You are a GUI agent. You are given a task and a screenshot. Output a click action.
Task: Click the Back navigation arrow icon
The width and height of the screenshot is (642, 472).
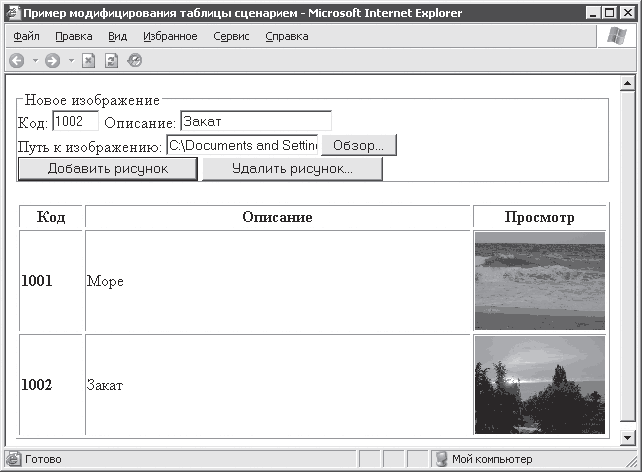click(16, 60)
